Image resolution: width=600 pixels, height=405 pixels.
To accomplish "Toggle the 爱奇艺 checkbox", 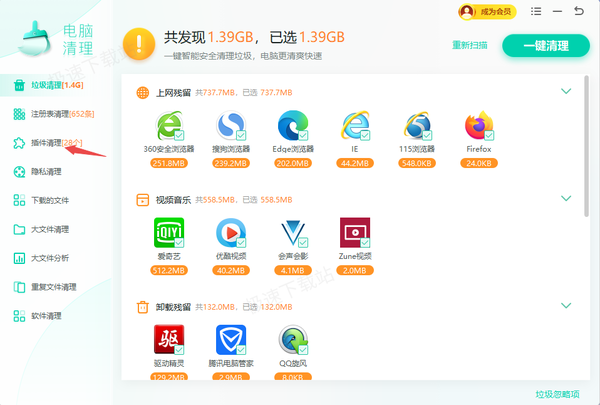I will (179, 242).
